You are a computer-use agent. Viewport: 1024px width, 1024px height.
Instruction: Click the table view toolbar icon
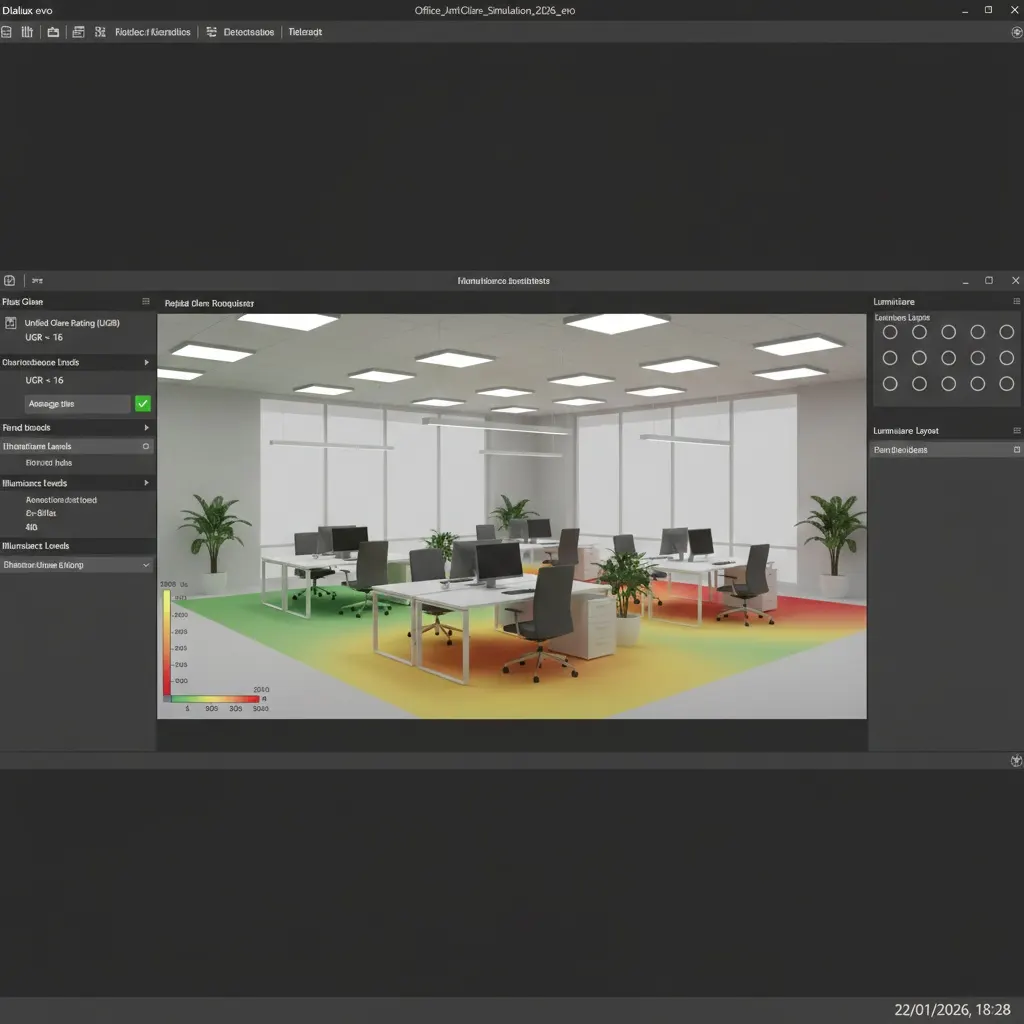78,31
